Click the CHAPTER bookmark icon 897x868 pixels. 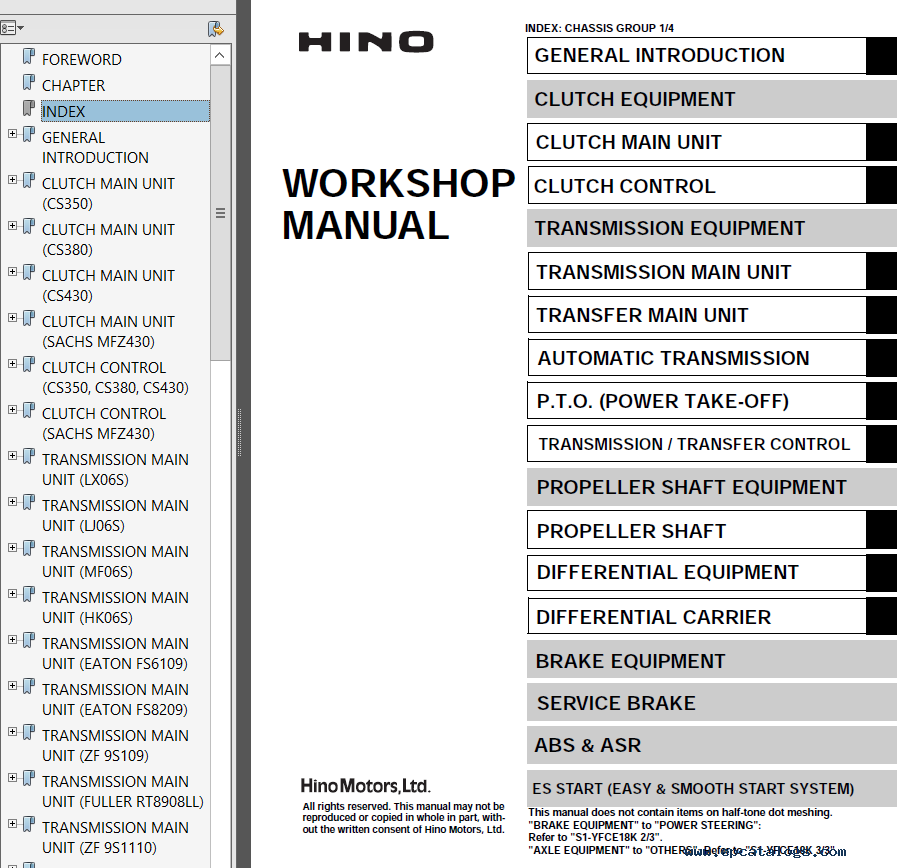point(29,82)
